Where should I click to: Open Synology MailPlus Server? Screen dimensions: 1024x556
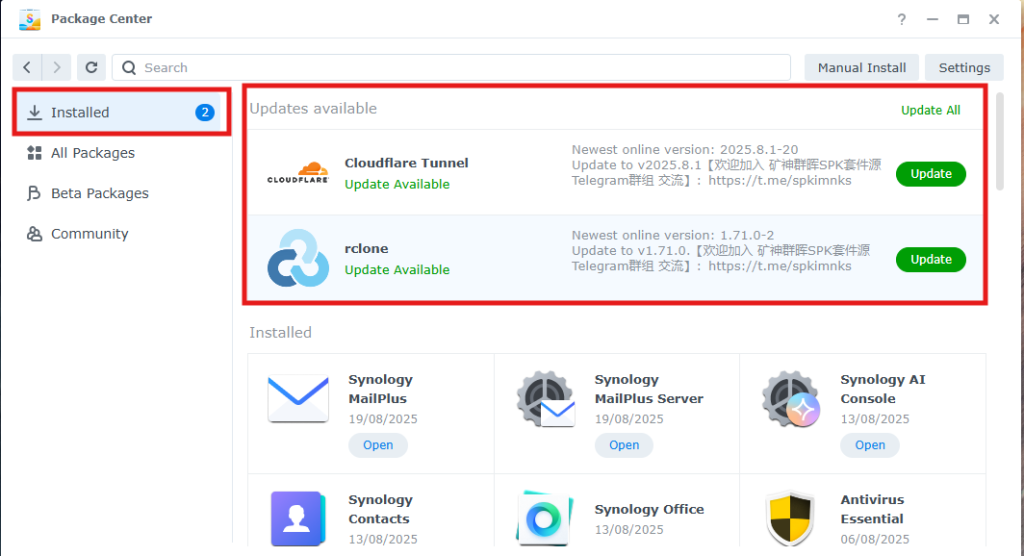pos(624,445)
